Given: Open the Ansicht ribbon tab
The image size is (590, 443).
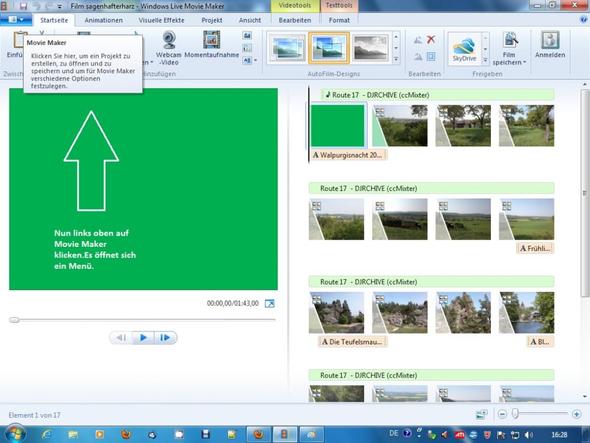Looking at the screenshot, I should 250,20.
